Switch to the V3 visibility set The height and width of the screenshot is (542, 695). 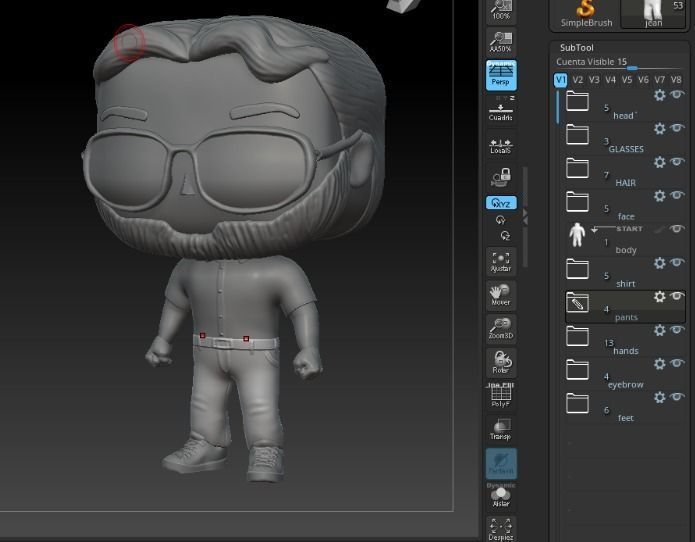pyautogui.click(x=594, y=80)
